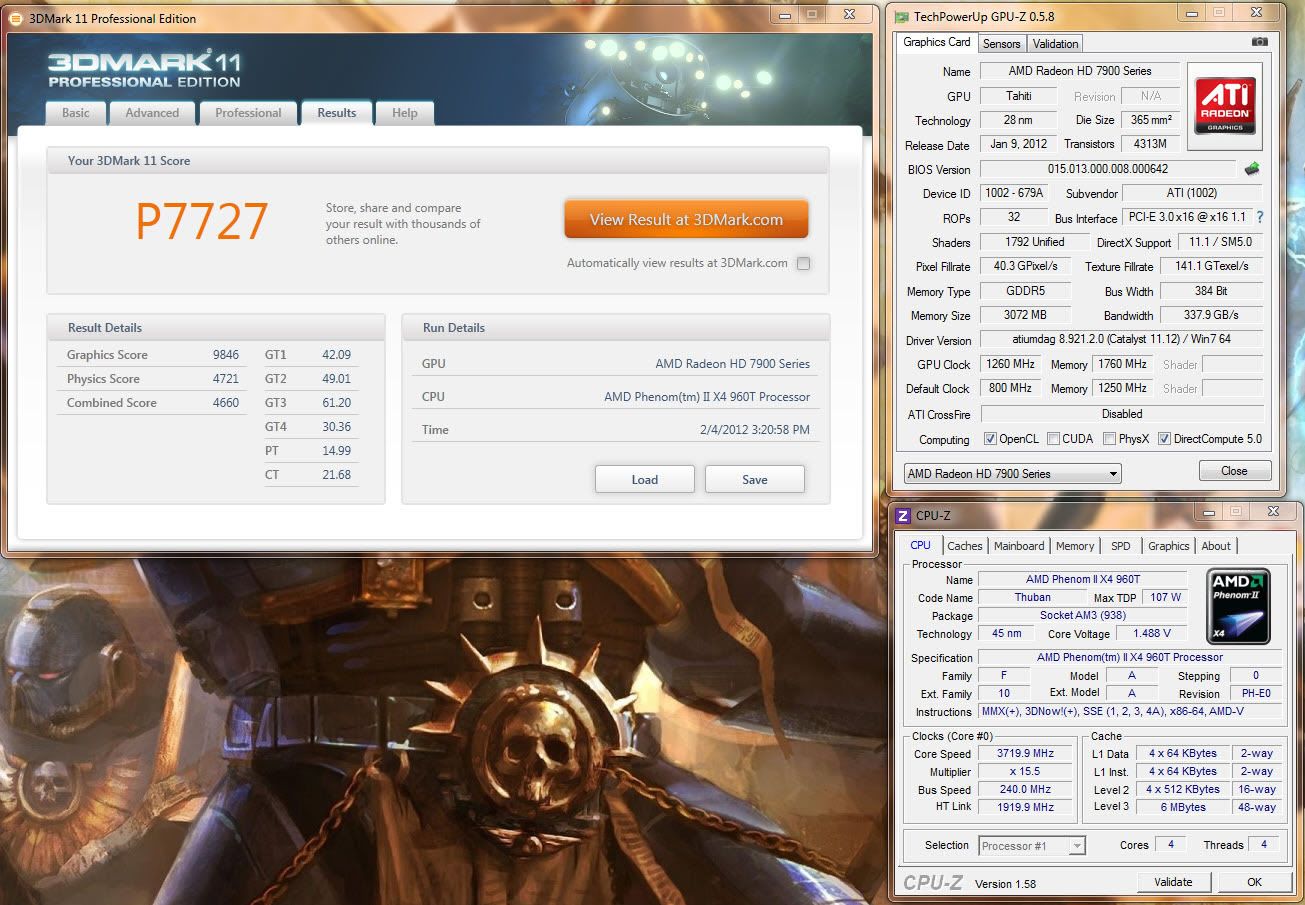Open the Caches tab in CPU-Z
Screen dimensions: 1305x905
point(965,546)
